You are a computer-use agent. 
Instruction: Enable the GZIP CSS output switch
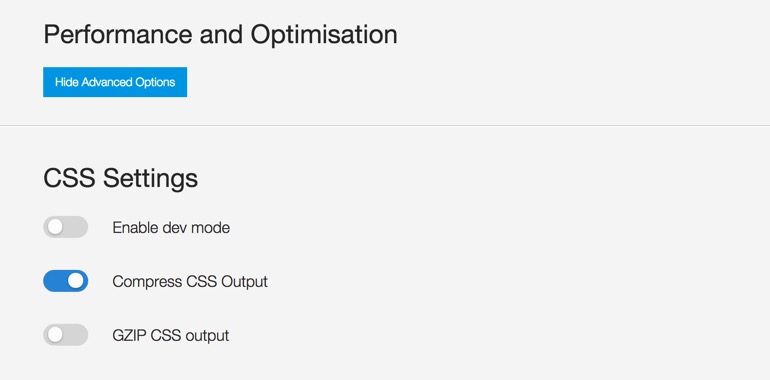pos(66,335)
